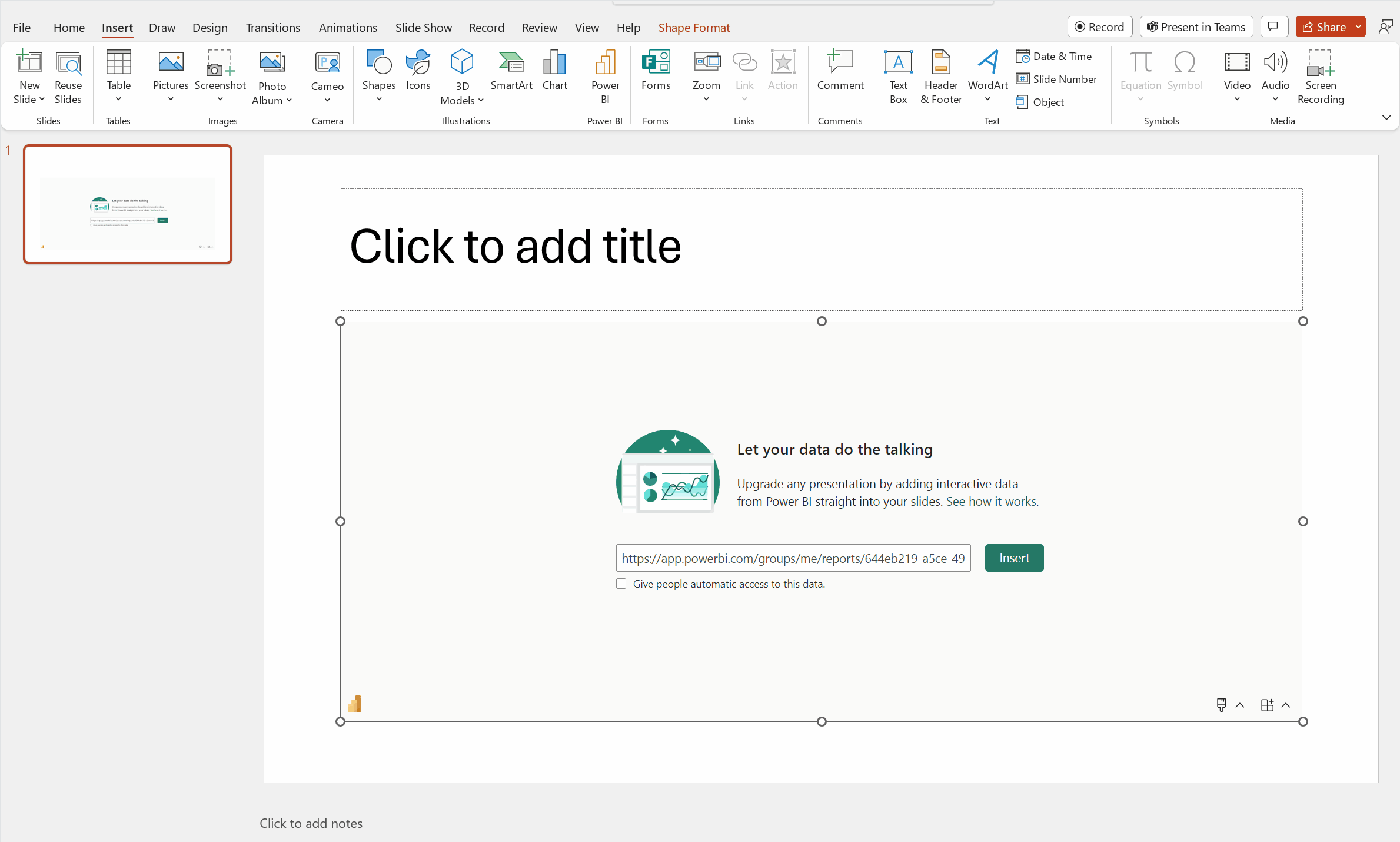The height and width of the screenshot is (842, 1400).
Task: Enable Give people automatic access checkbox
Action: coord(620,584)
